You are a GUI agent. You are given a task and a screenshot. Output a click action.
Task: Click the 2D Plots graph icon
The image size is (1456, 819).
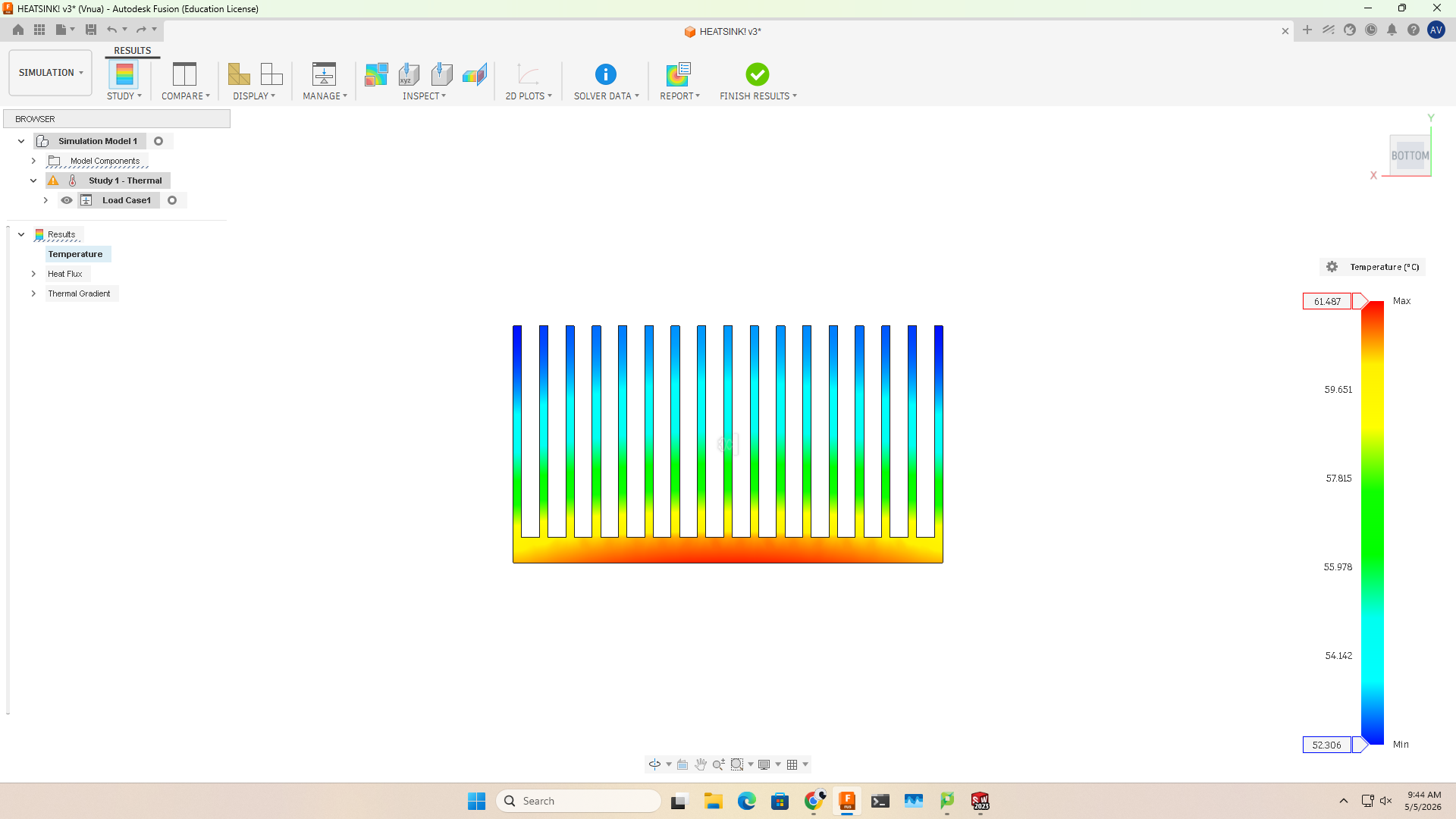pyautogui.click(x=529, y=74)
